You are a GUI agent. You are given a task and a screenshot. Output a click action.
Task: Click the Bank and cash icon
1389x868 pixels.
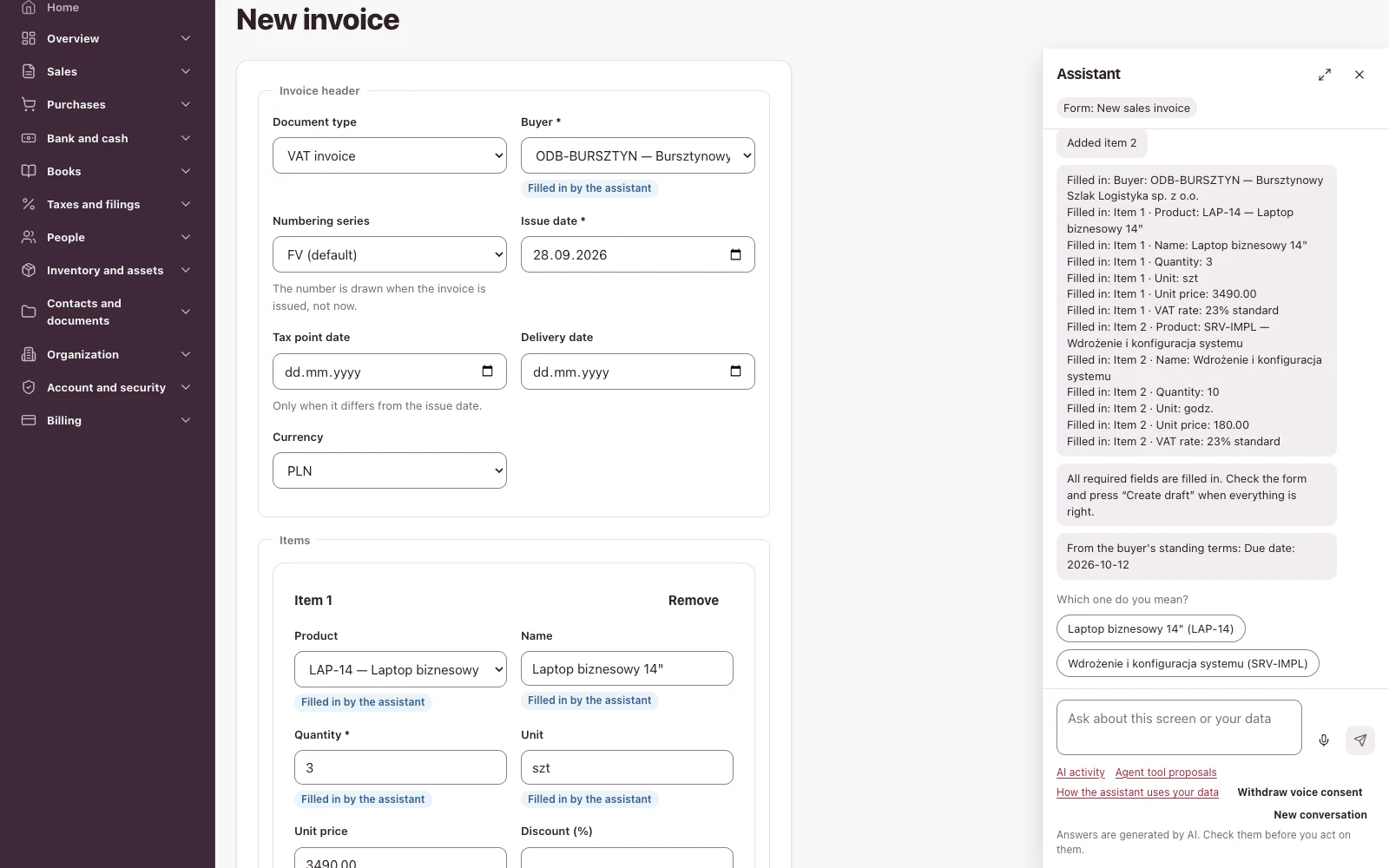(x=29, y=138)
